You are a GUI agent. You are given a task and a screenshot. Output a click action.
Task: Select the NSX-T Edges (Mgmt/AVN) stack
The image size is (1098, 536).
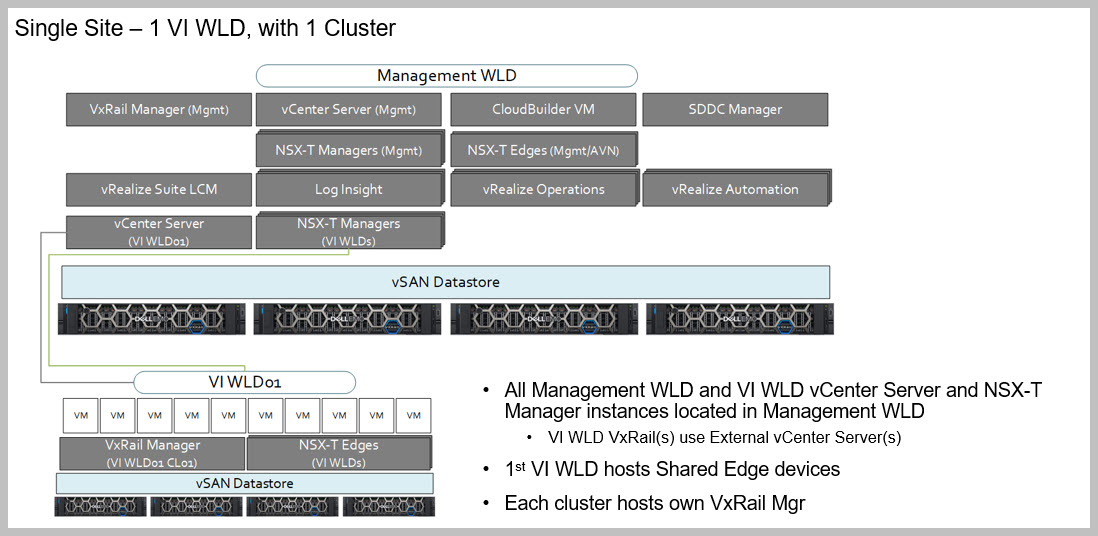click(543, 150)
